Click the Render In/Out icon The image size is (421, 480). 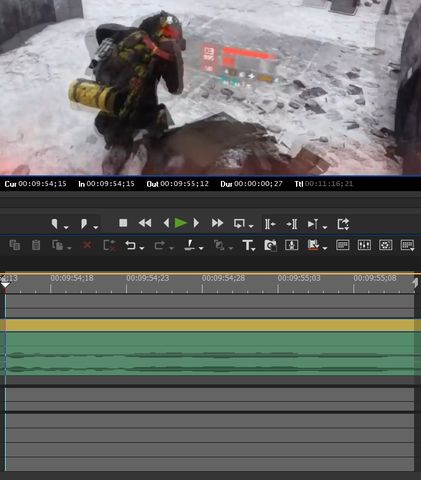pyautogui.click(x=313, y=245)
